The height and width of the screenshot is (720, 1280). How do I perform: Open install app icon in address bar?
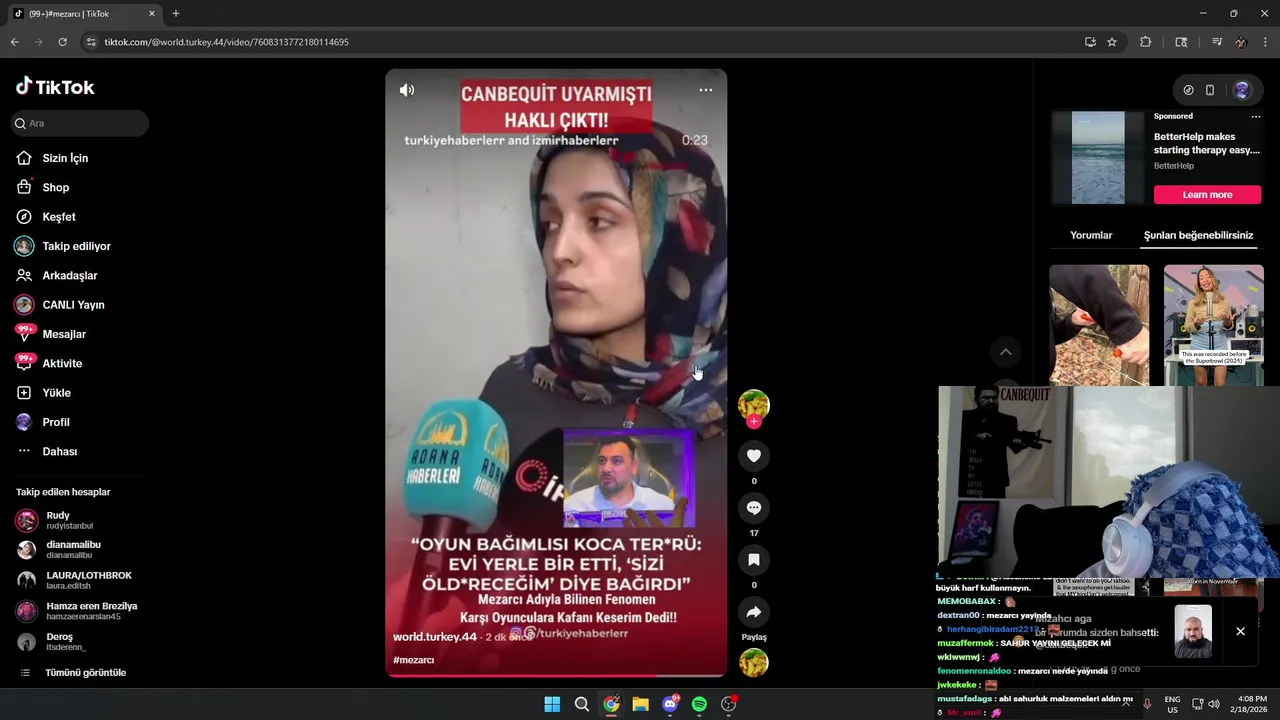1090,42
